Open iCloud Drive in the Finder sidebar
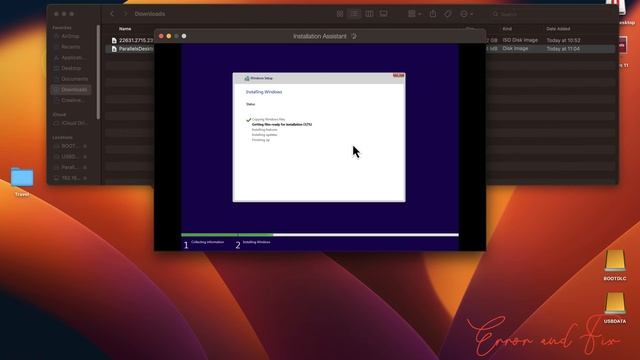Screen dimensions: 640x360 tap(71, 123)
